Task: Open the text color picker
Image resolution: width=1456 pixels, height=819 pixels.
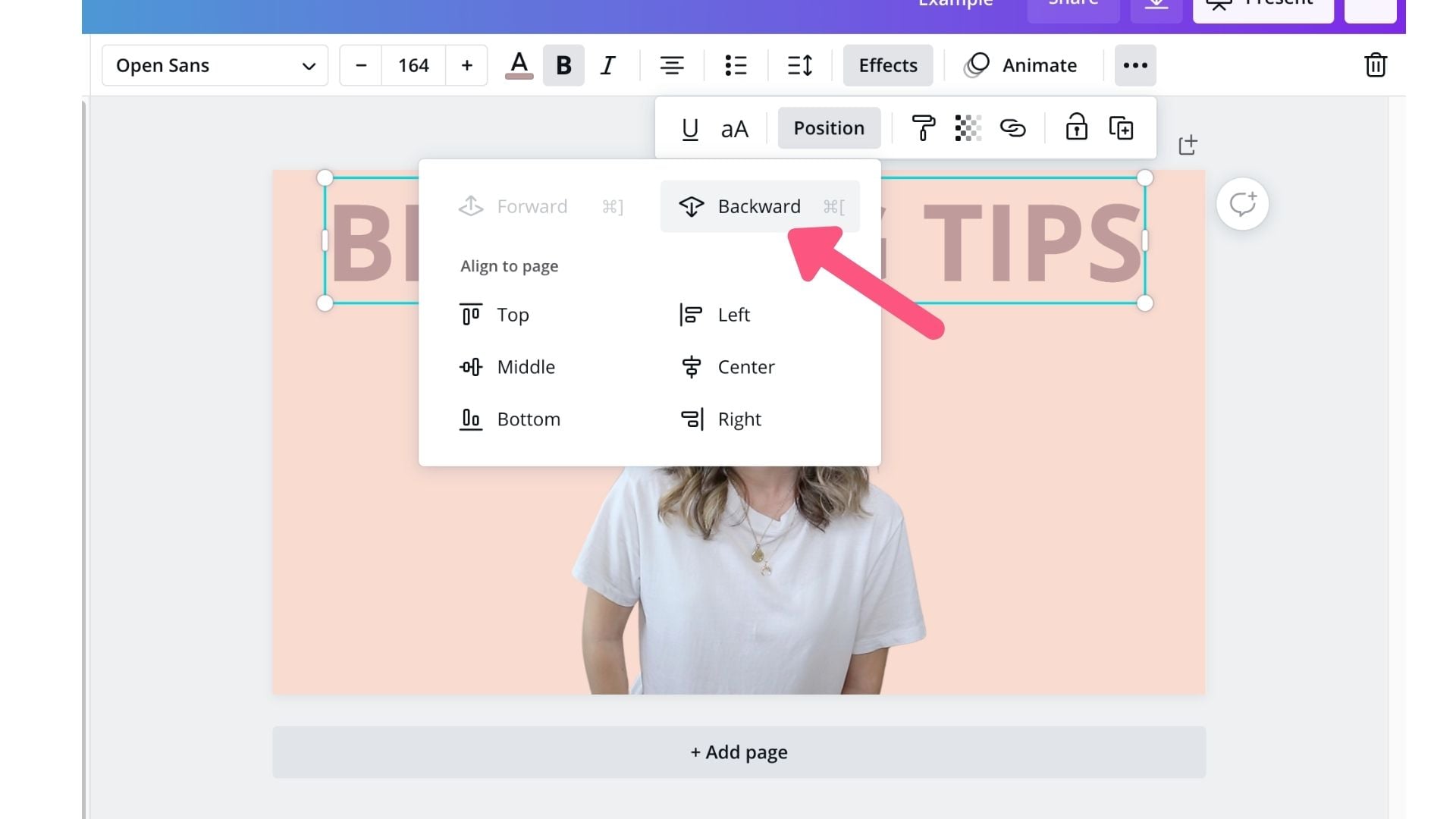Action: pyautogui.click(x=519, y=65)
